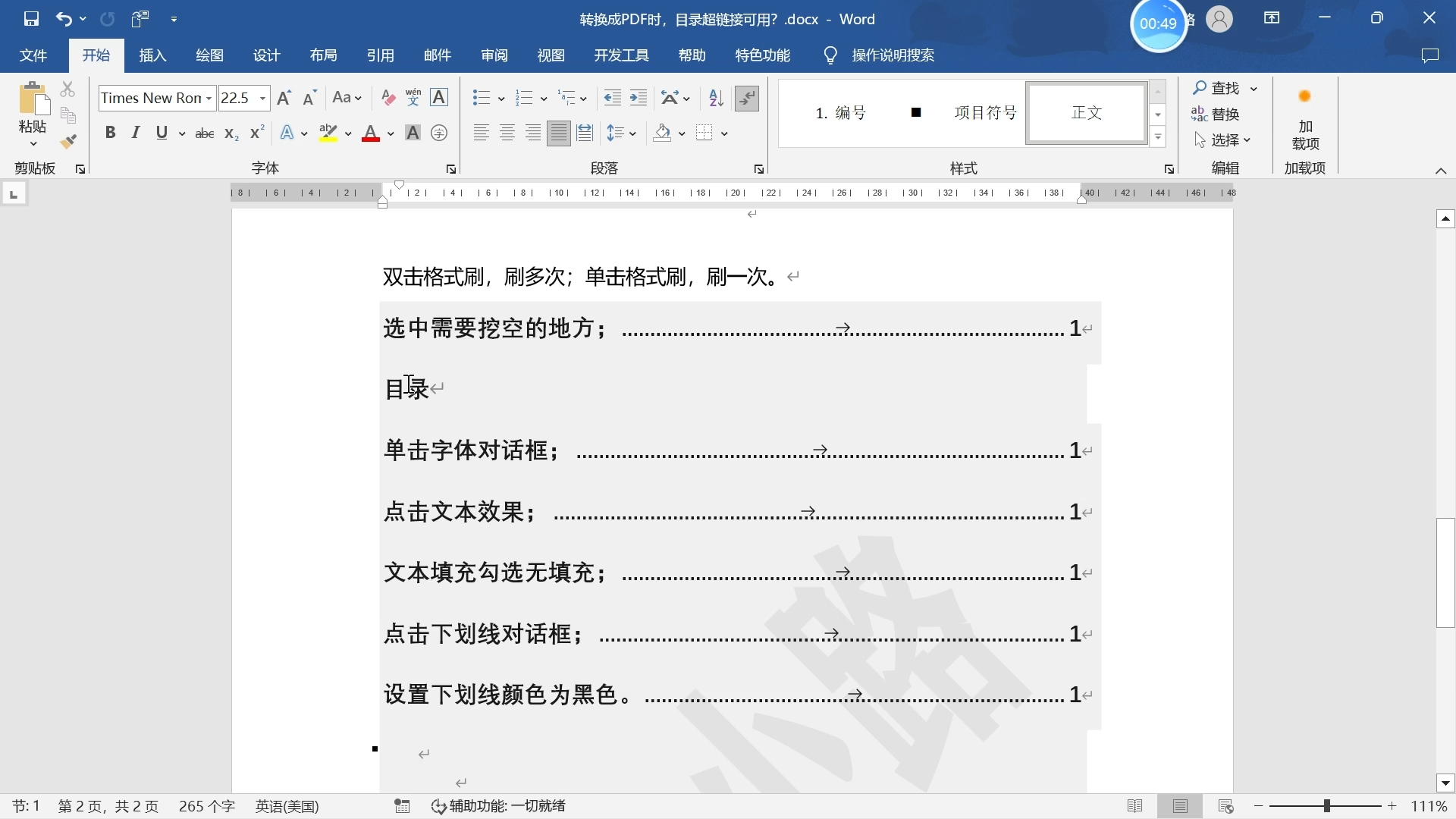Toggle subscript formatting
The image size is (1456, 819).
pyautogui.click(x=230, y=133)
